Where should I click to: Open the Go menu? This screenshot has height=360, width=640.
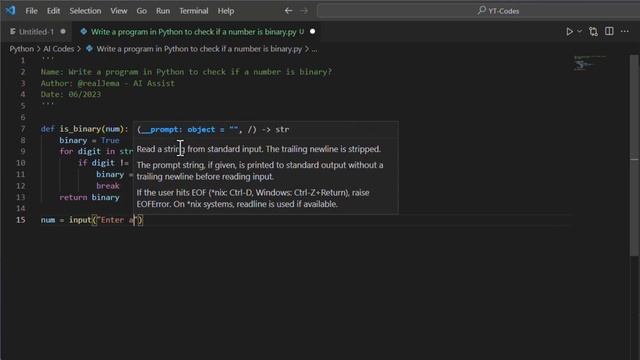click(142, 11)
